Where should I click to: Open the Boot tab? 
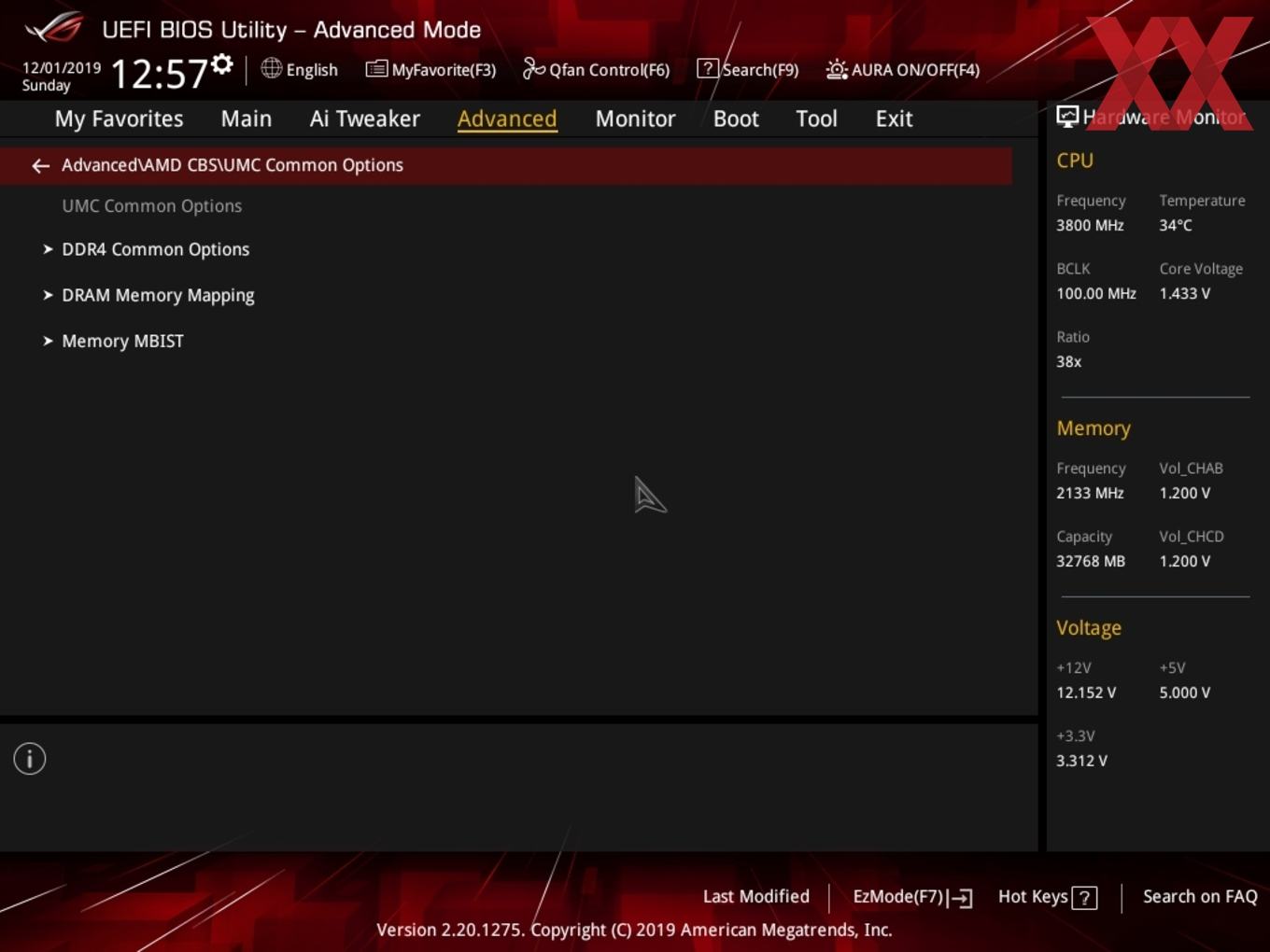(736, 119)
